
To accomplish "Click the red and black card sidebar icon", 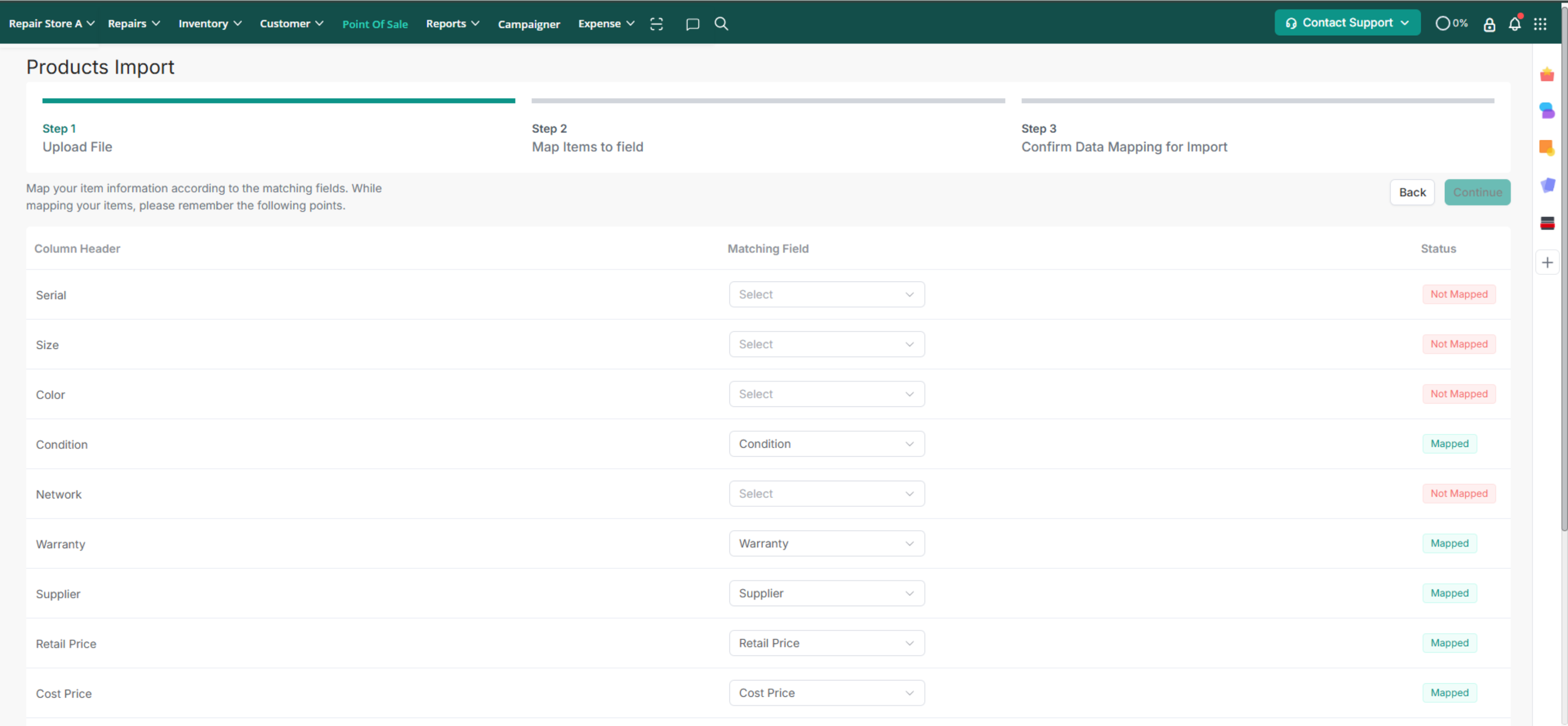I will [1547, 223].
